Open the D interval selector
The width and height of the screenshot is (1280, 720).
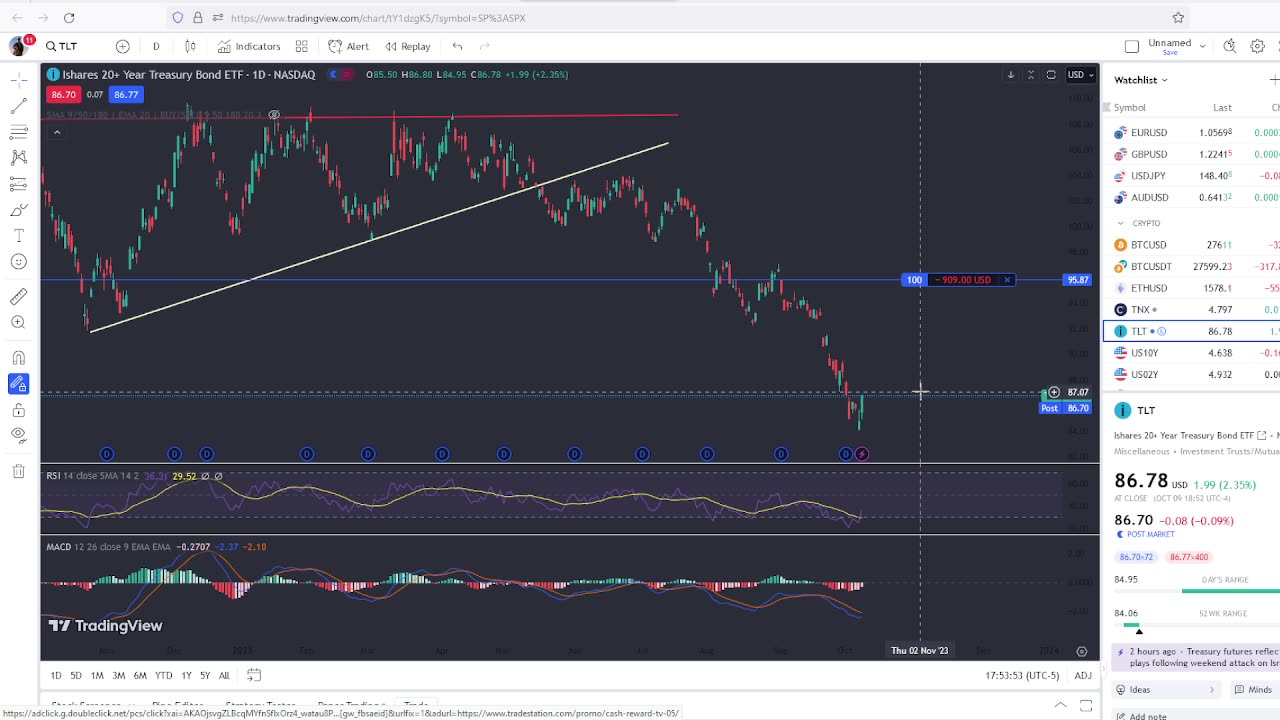tap(156, 46)
